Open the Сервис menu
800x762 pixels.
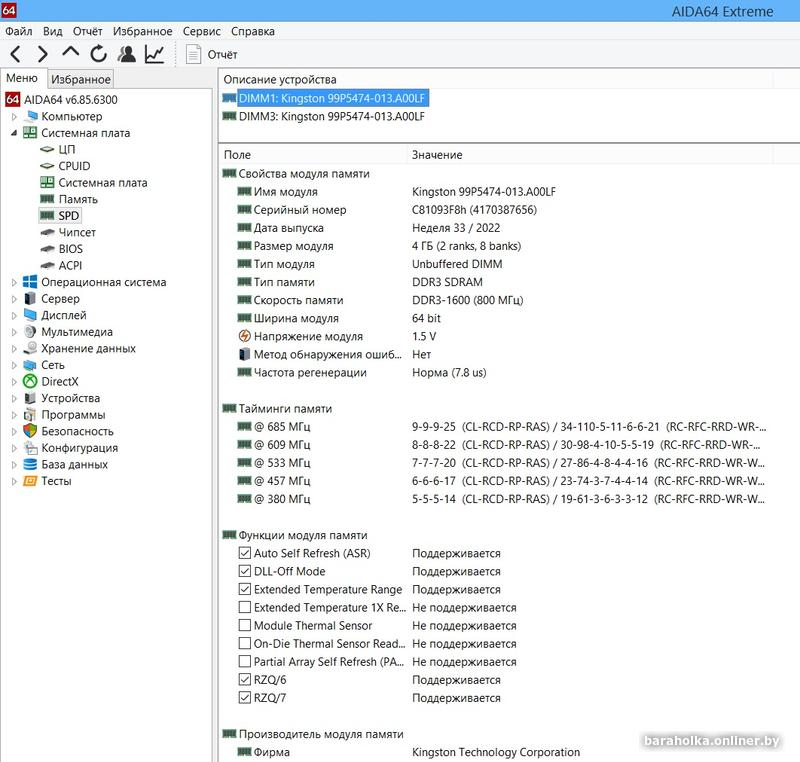point(202,31)
